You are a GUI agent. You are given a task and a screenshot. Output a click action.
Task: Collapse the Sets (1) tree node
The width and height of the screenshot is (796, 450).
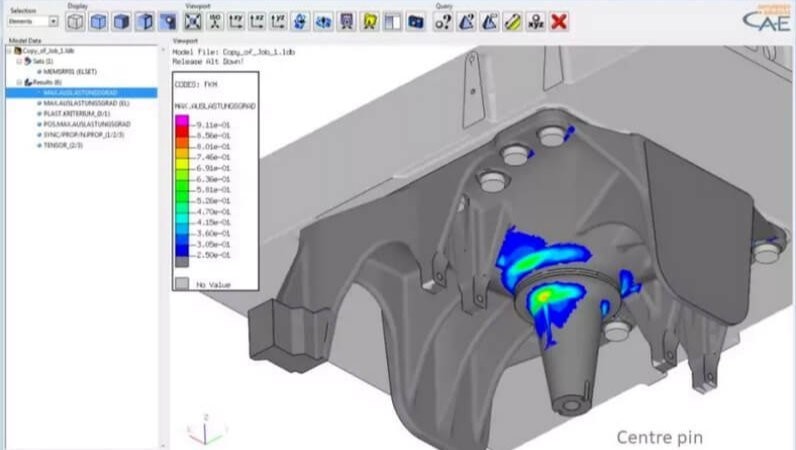(19, 62)
